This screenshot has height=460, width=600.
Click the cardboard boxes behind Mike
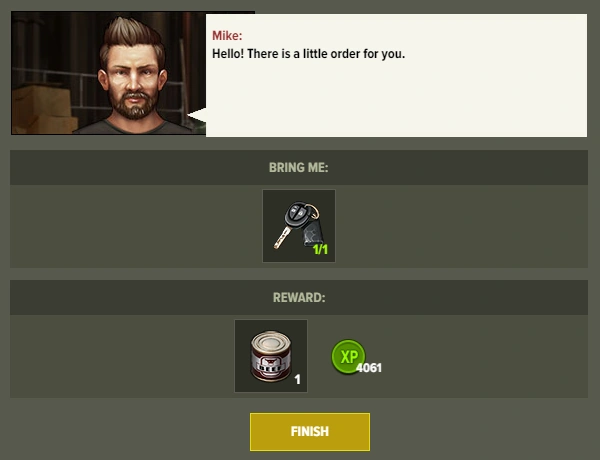pyautogui.click(x=43, y=108)
